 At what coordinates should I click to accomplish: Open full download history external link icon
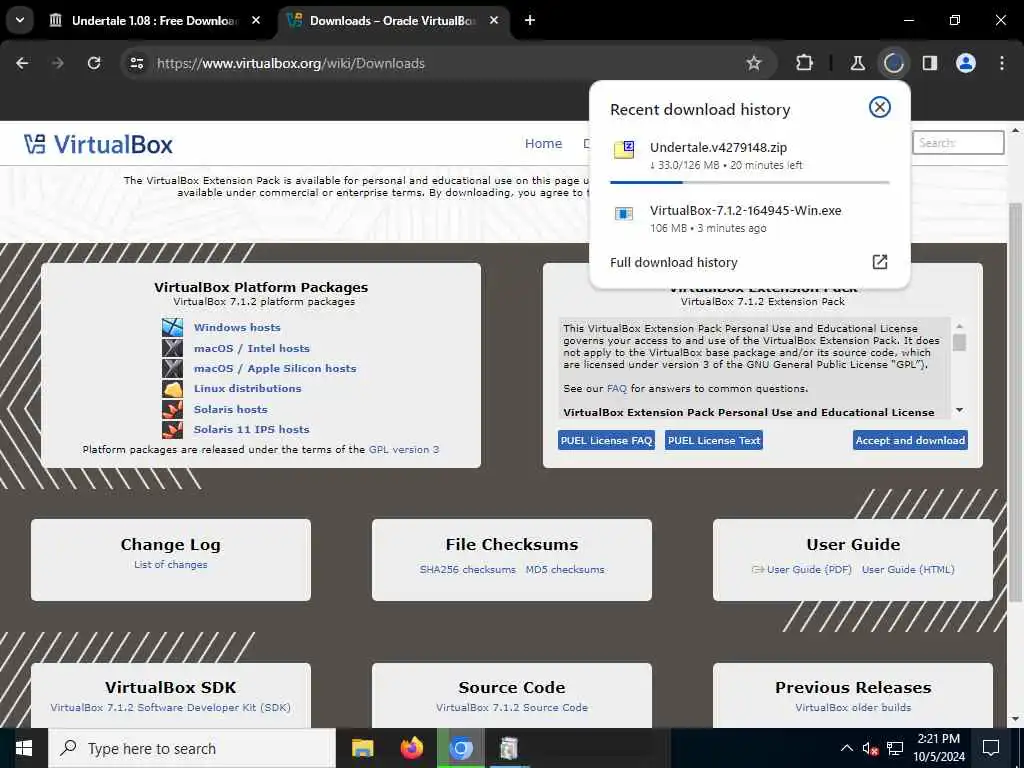[x=880, y=262]
